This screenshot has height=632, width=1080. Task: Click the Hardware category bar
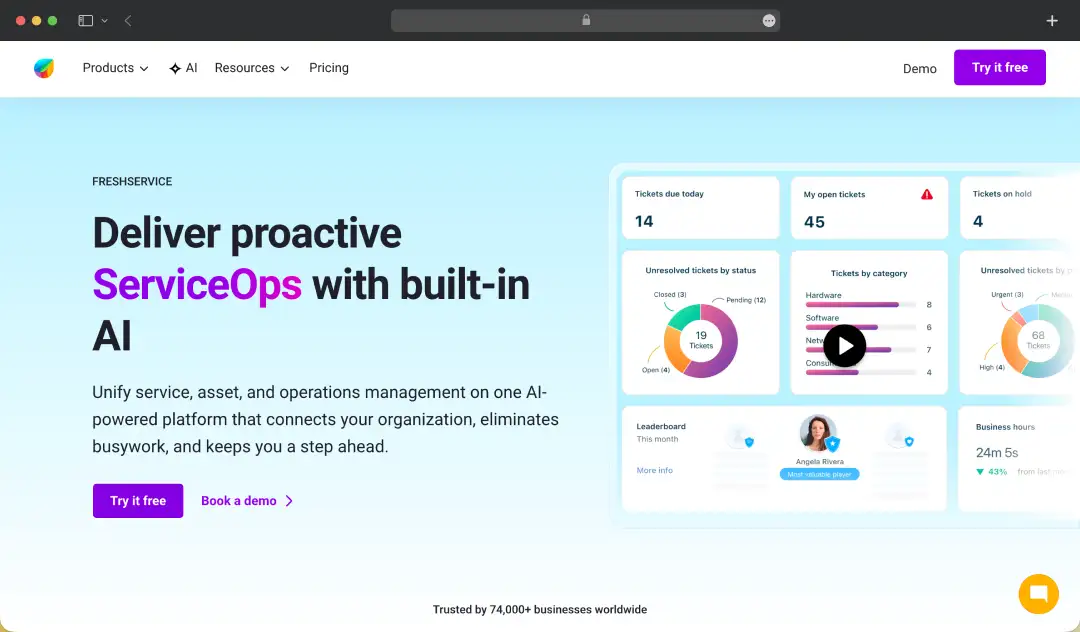(x=860, y=304)
